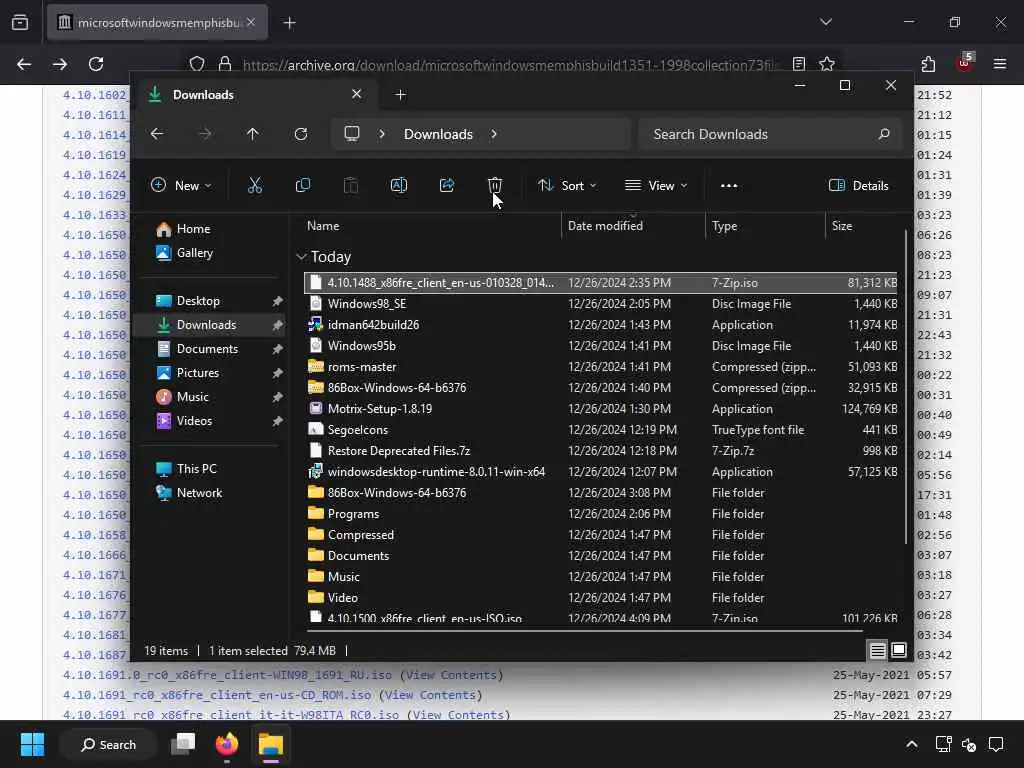Reload the Firefox page
The image size is (1024, 768).
point(96,64)
